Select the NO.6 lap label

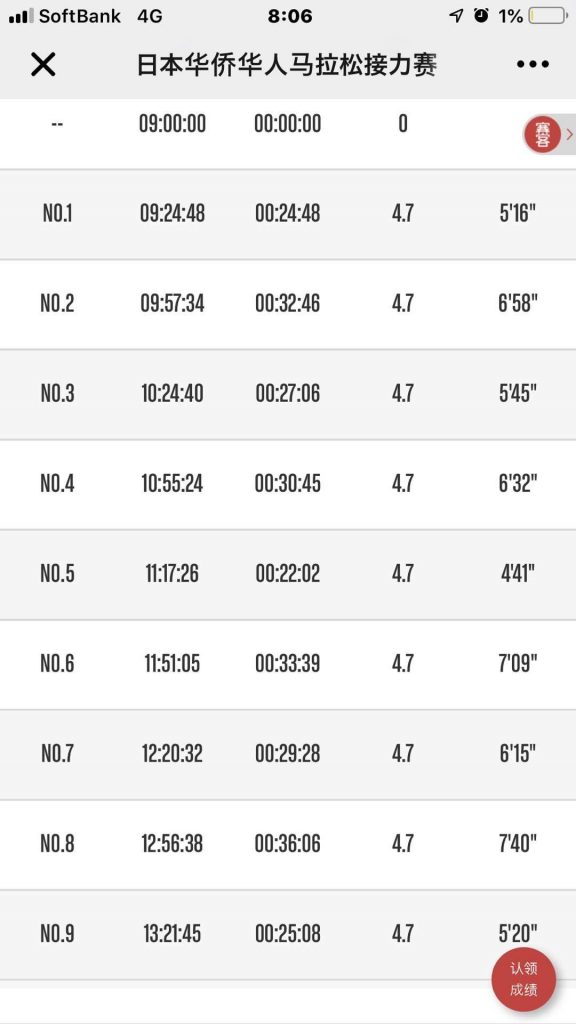(57, 664)
